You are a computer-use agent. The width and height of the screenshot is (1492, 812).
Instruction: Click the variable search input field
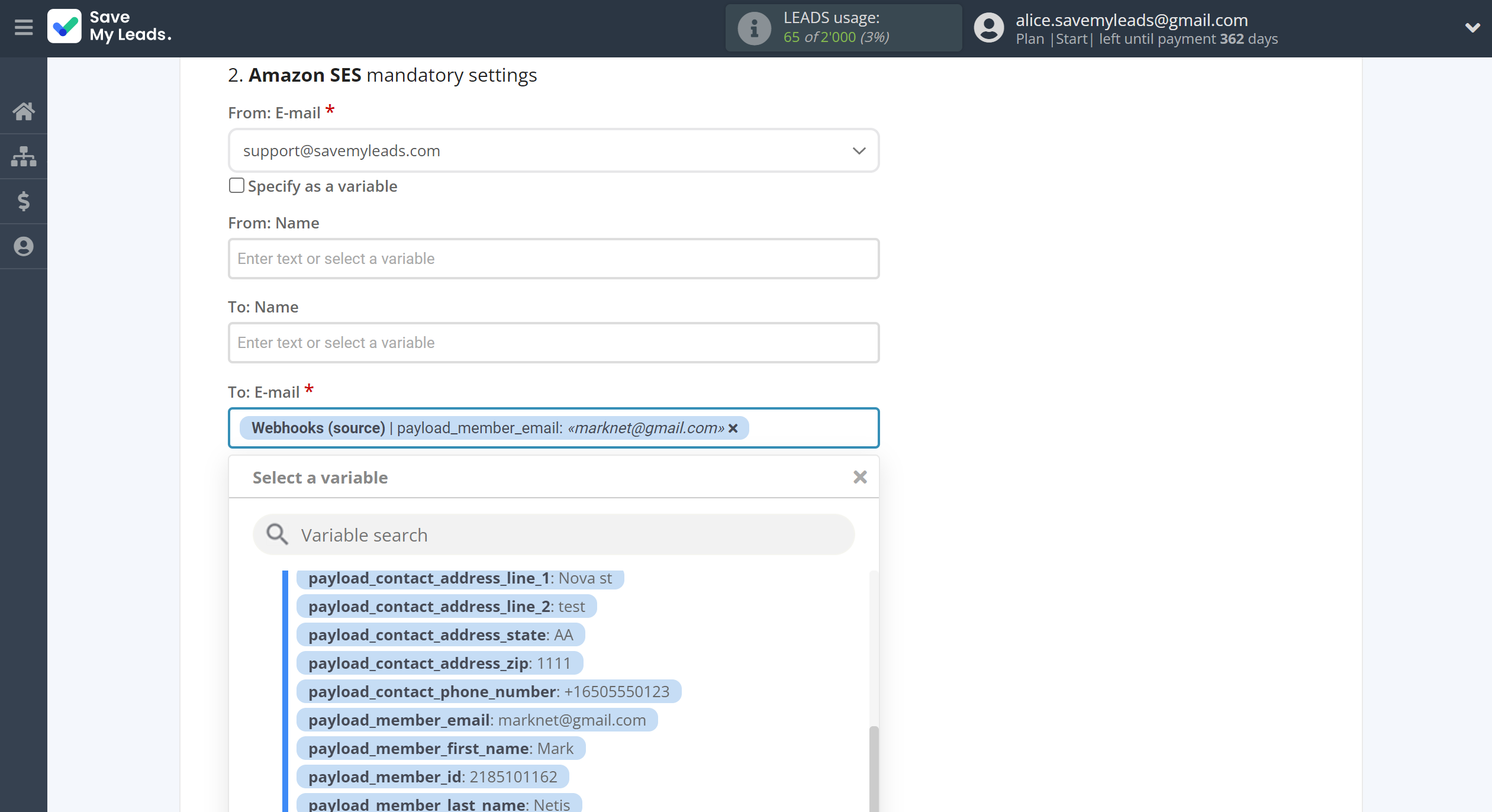[553, 534]
